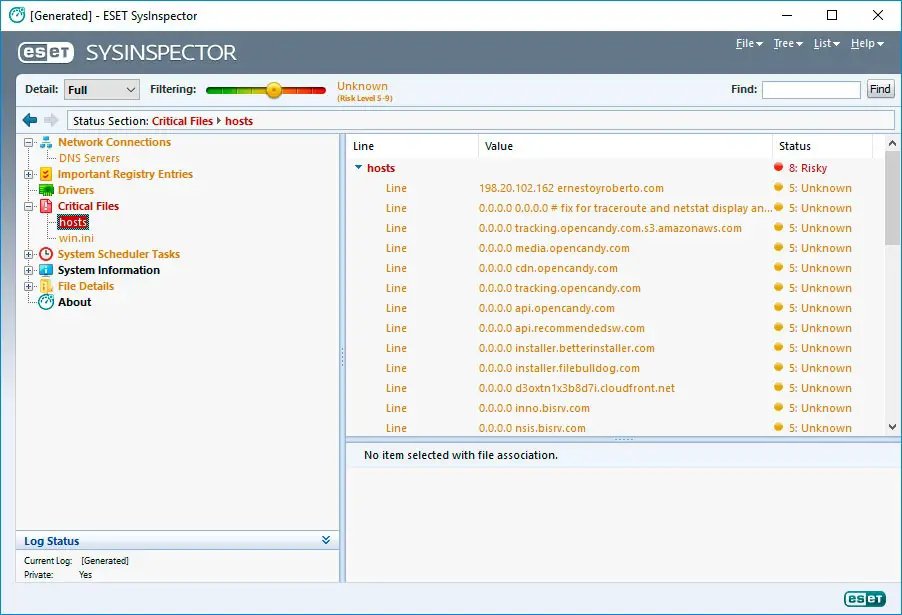This screenshot has width=902, height=615.
Task: Open the Tree menu
Action: pos(788,44)
